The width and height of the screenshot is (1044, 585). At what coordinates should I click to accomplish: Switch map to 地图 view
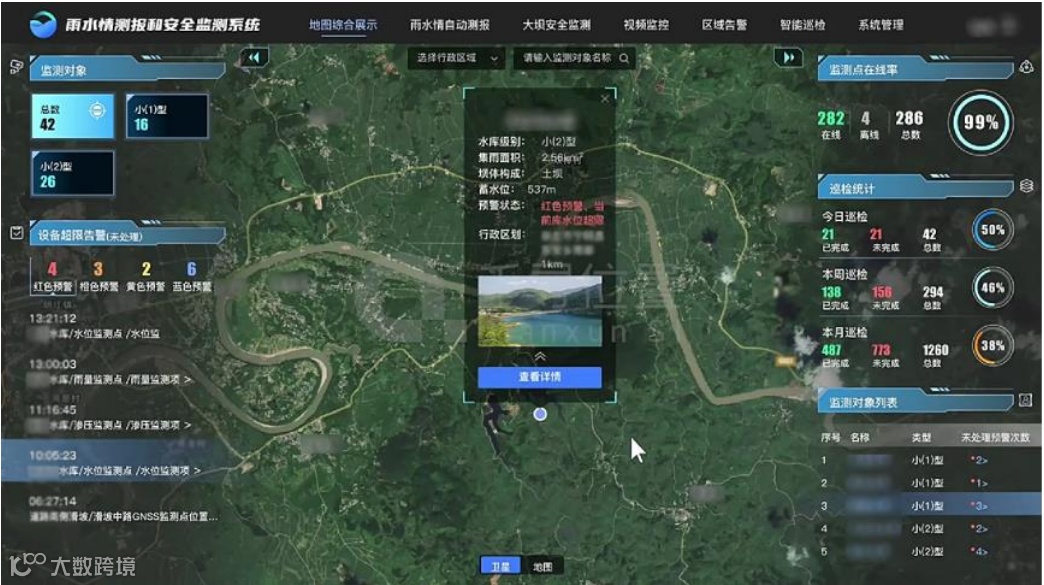[543, 566]
